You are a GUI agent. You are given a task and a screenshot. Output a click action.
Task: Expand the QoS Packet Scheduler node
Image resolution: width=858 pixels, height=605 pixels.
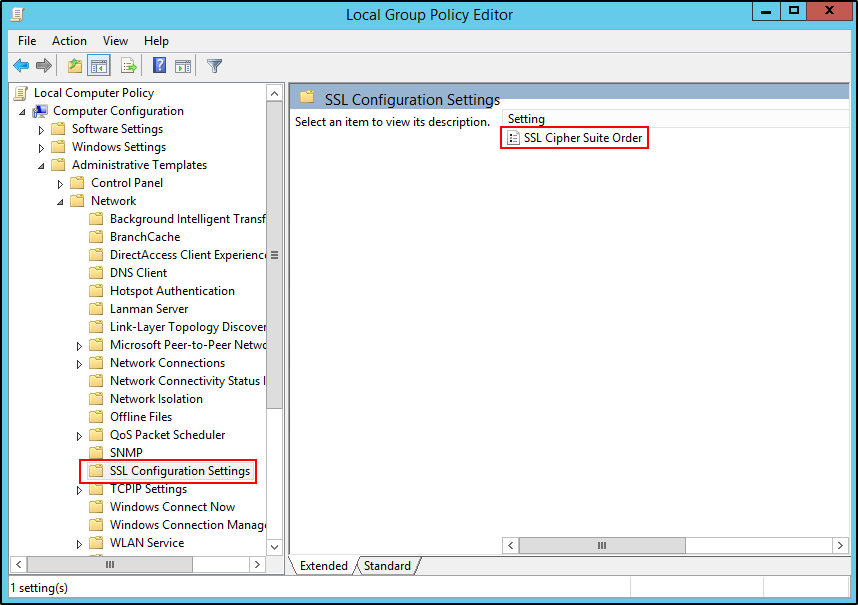pos(80,435)
